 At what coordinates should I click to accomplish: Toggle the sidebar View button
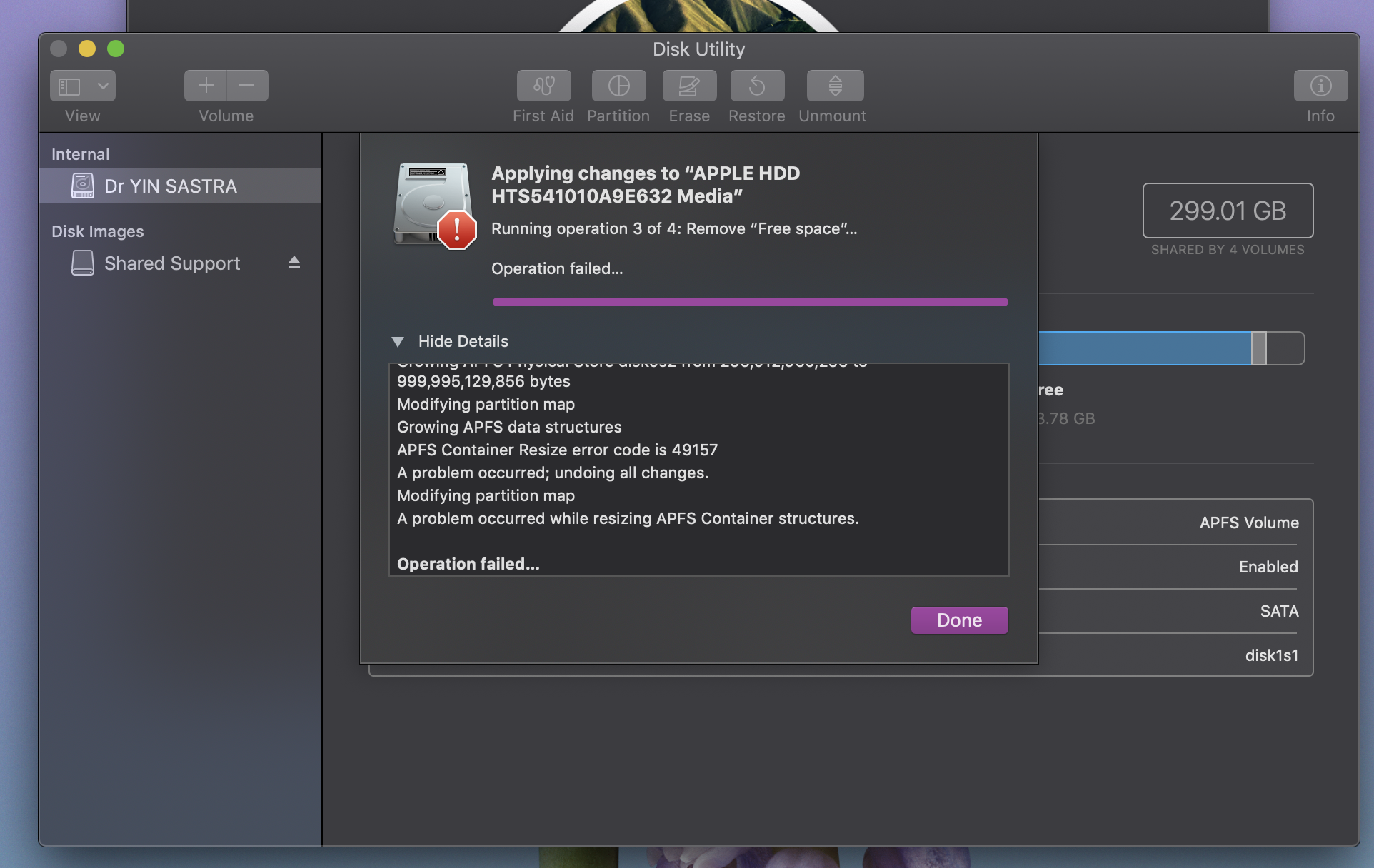[69, 86]
